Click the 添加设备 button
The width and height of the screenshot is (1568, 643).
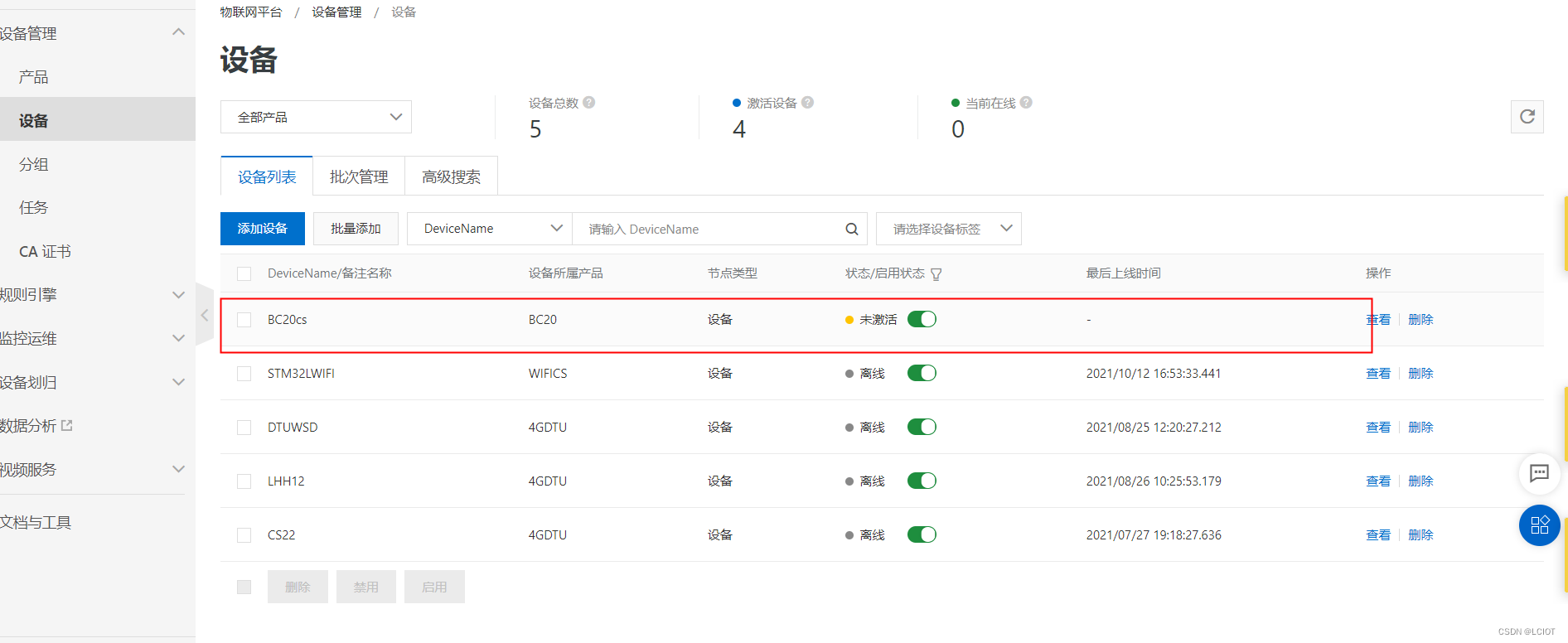click(263, 229)
